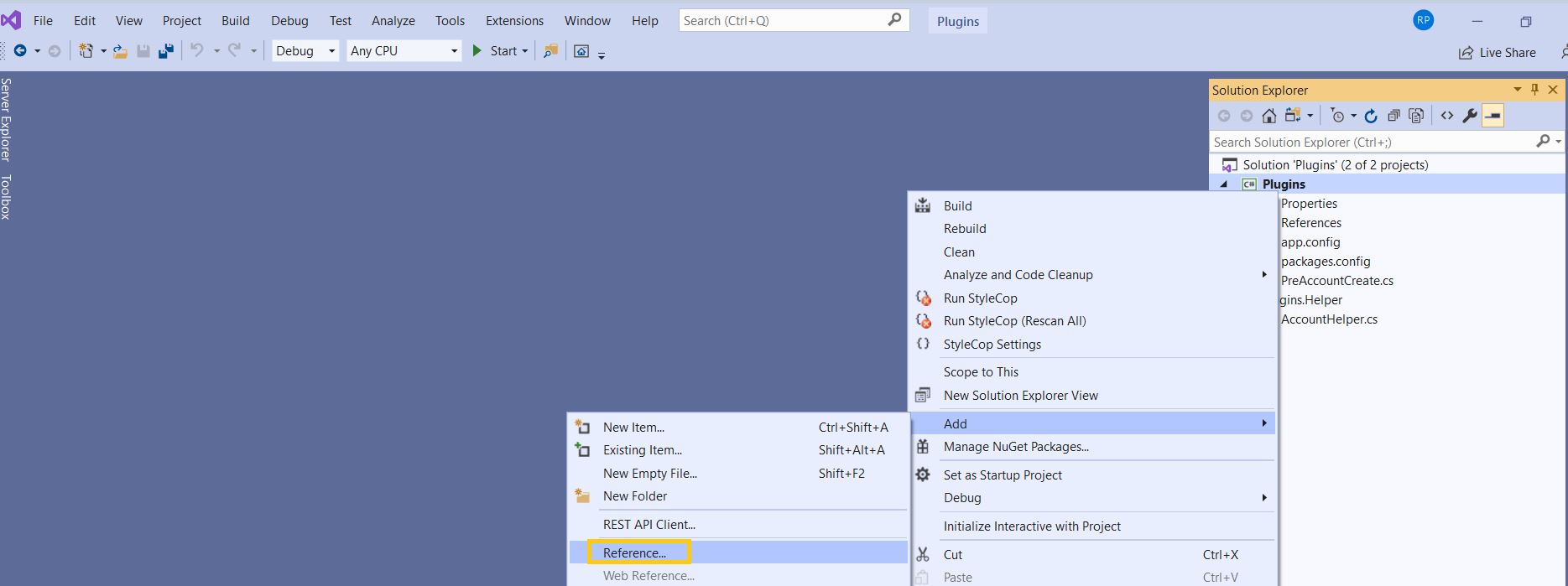This screenshot has width=1568, height=586.
Task: Open the Extensions menu in menu bar
Action: [x=514, y=21]
